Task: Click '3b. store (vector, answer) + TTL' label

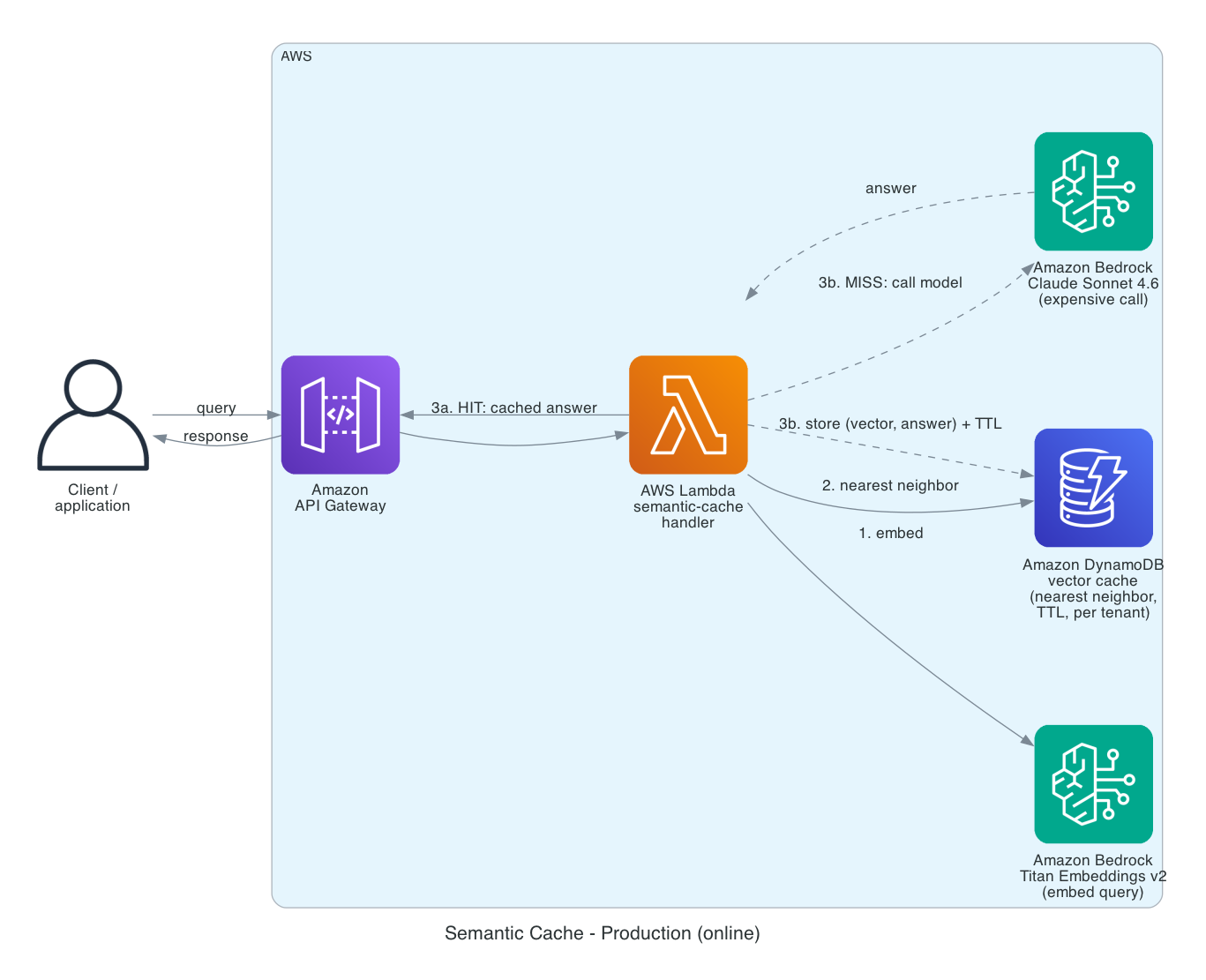Action: click(890, 424)
